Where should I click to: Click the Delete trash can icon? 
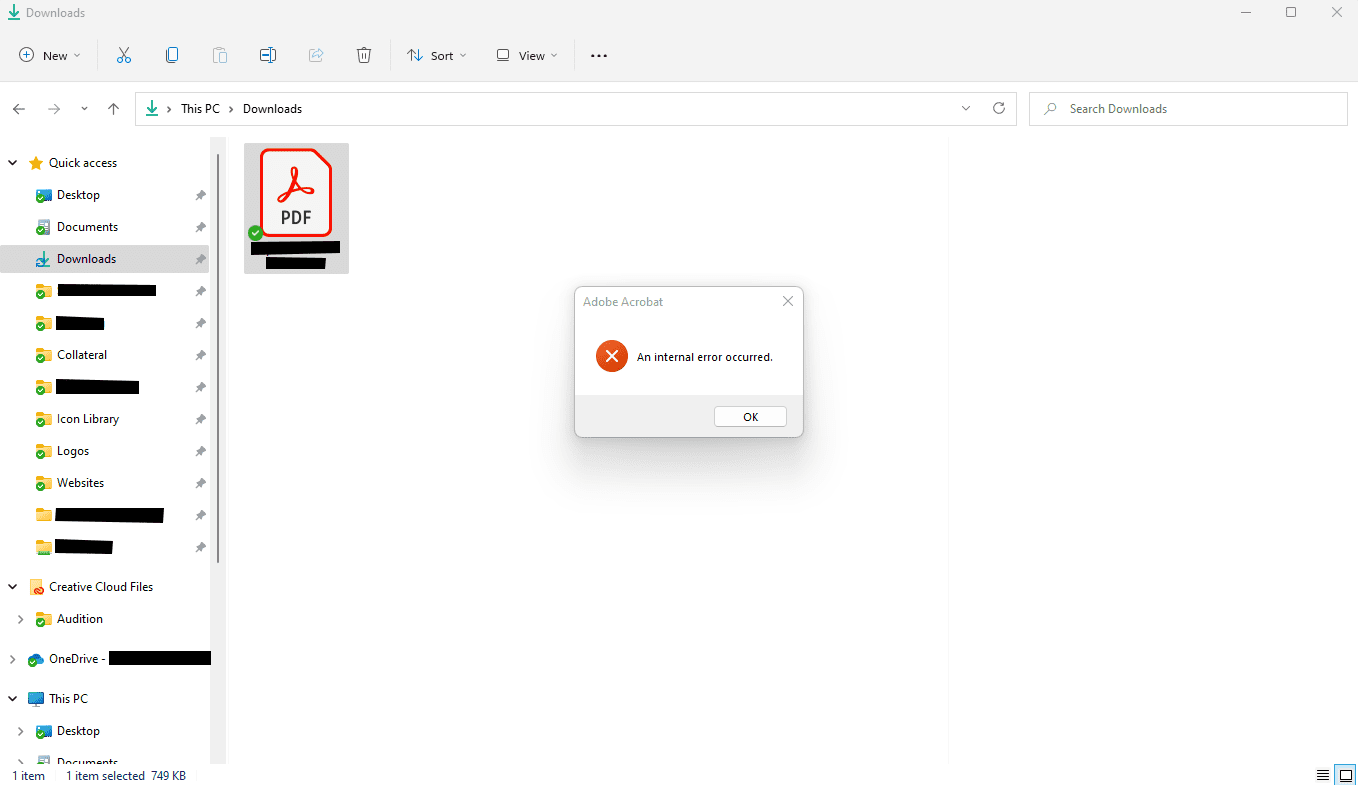click(364, 56)
